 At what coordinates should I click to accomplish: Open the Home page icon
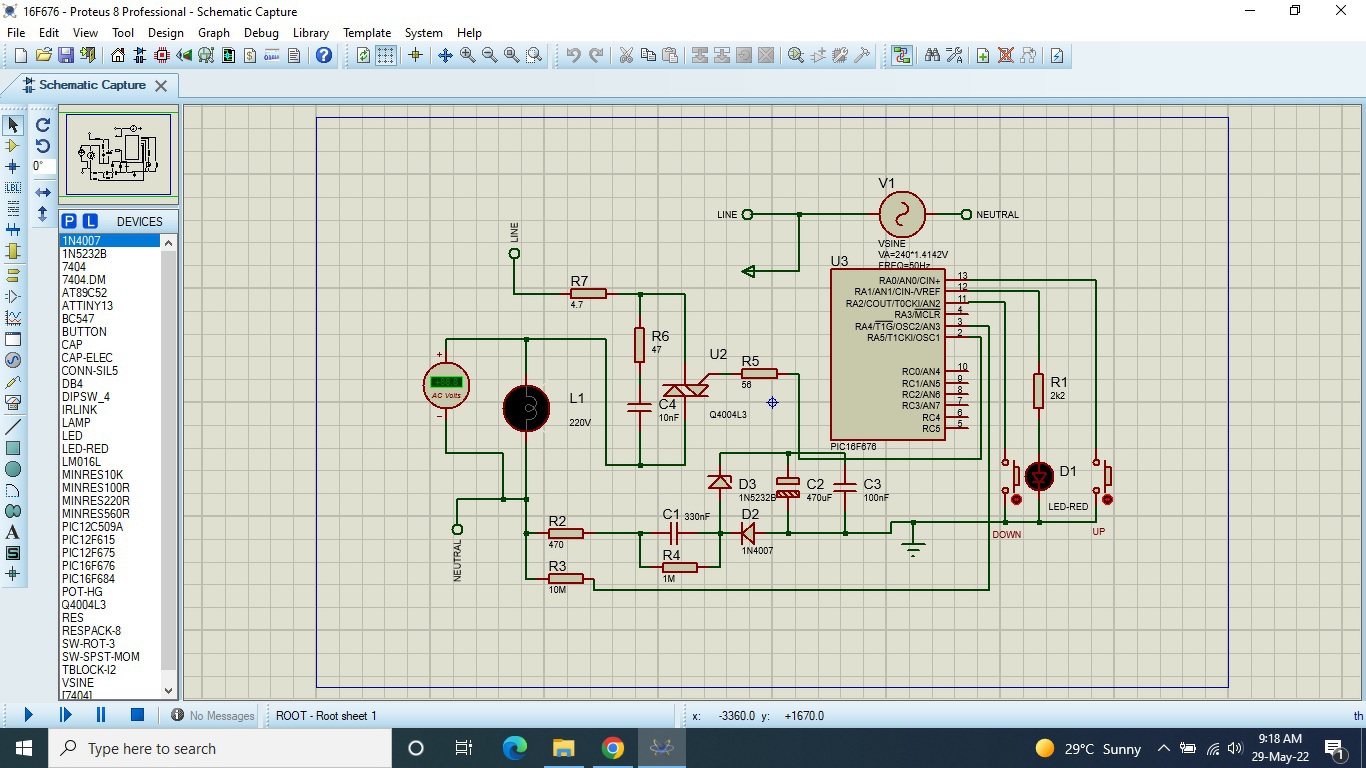pos(118,56)
